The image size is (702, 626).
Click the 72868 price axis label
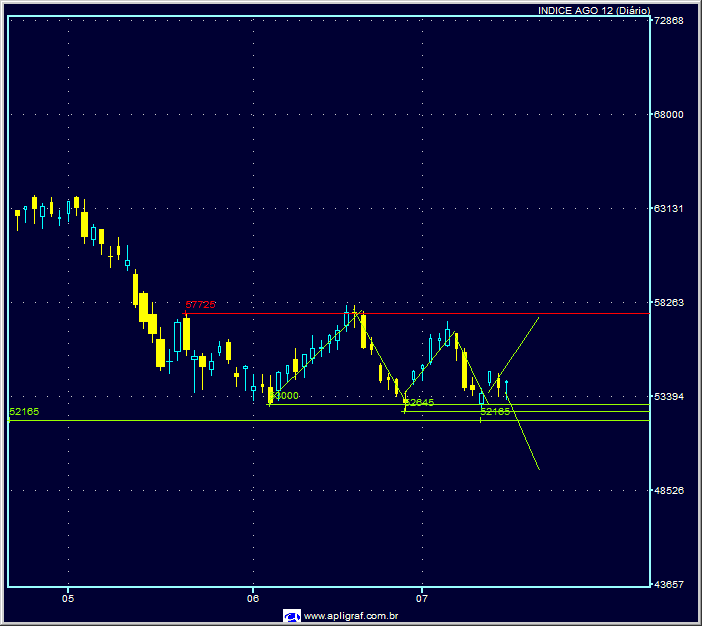point(669,21)
